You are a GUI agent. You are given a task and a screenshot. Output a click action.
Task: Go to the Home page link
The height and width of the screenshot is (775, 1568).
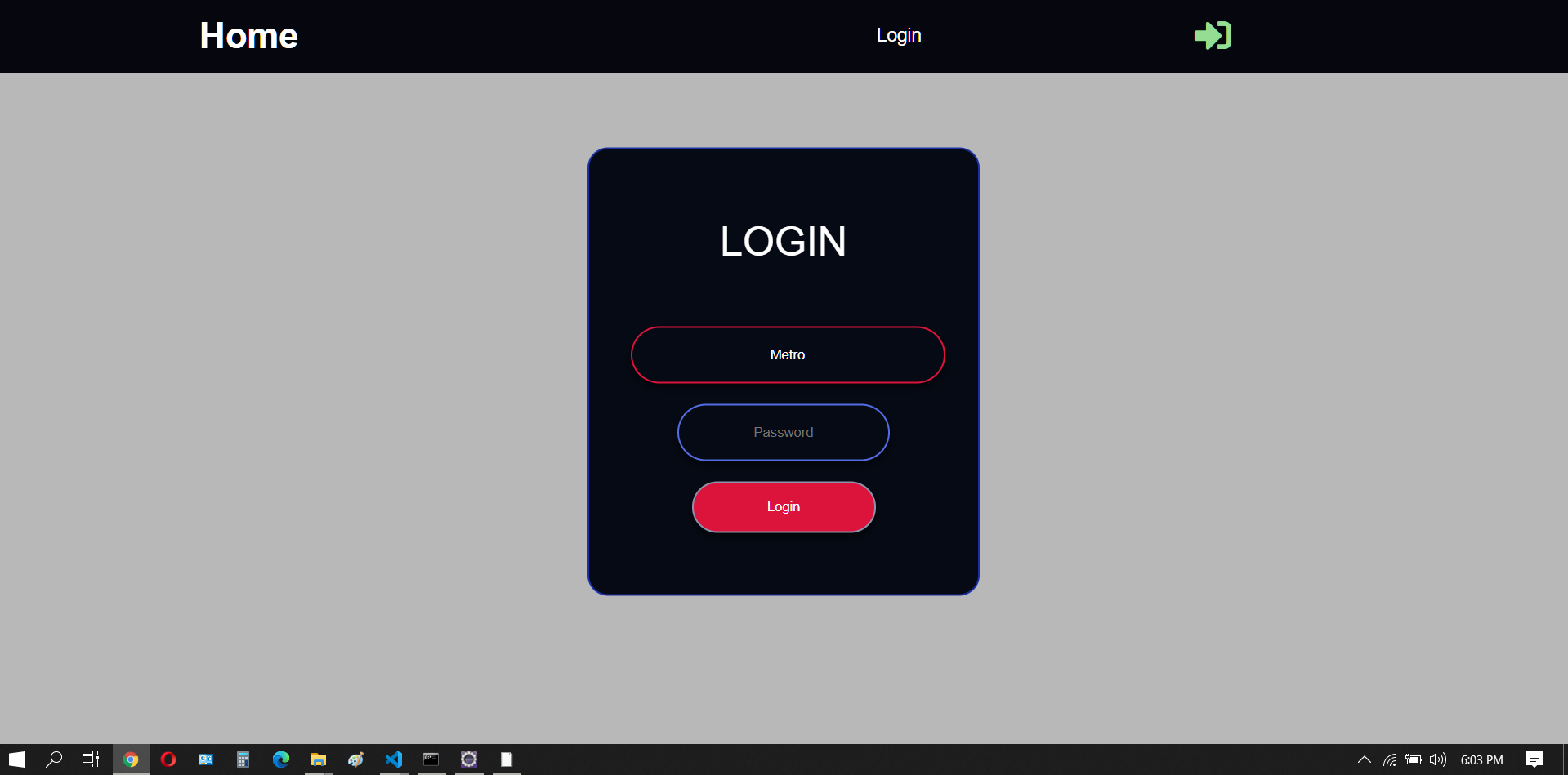[x=248, y=36]
